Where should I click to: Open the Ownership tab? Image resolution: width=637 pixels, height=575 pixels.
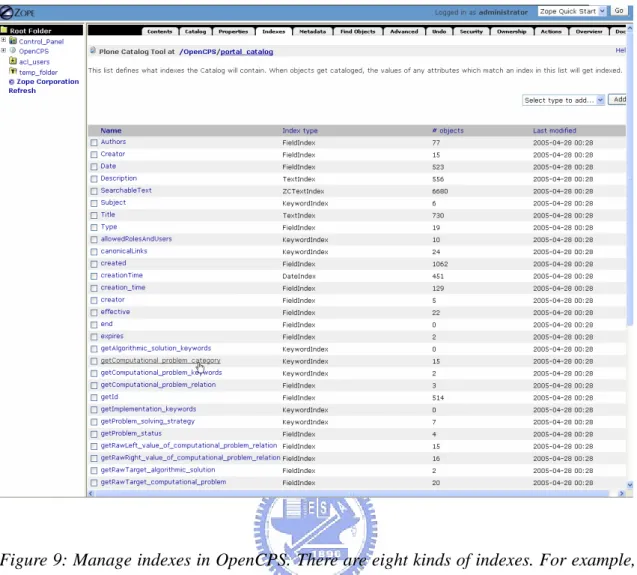pos(511,31)
